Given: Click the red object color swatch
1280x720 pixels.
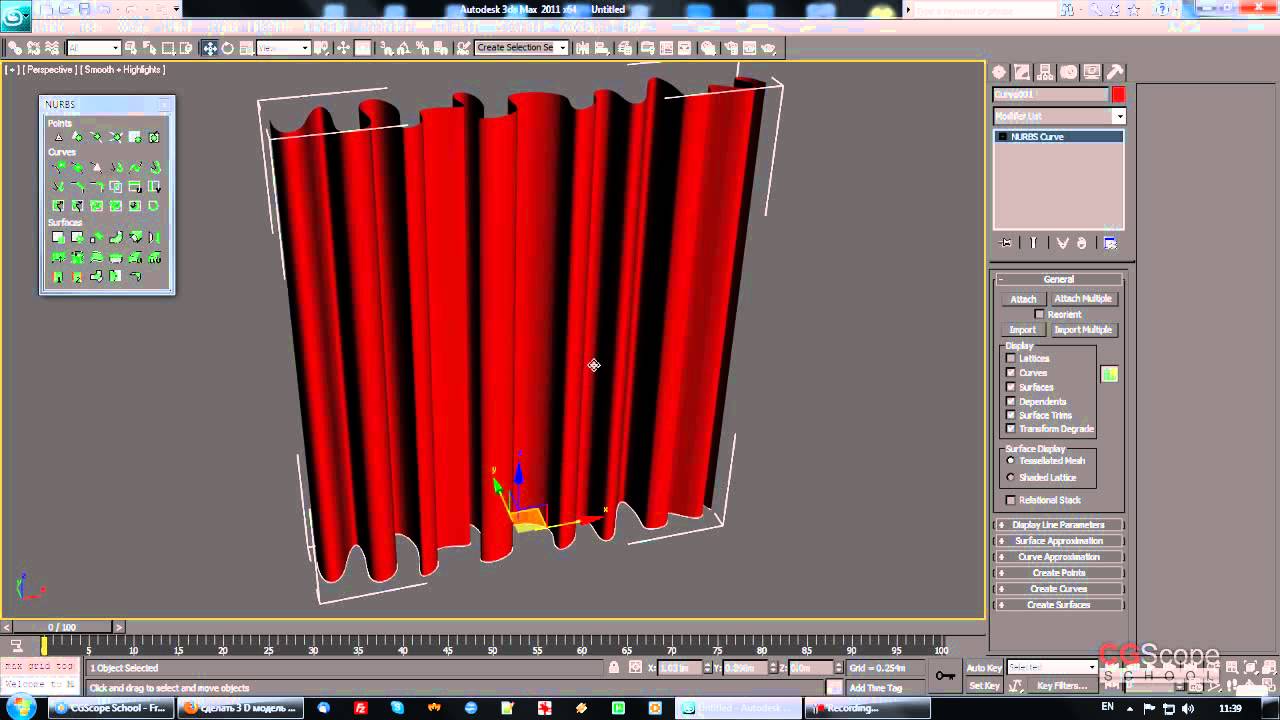Looking at the screenshot, I should tap(1118, 95).
